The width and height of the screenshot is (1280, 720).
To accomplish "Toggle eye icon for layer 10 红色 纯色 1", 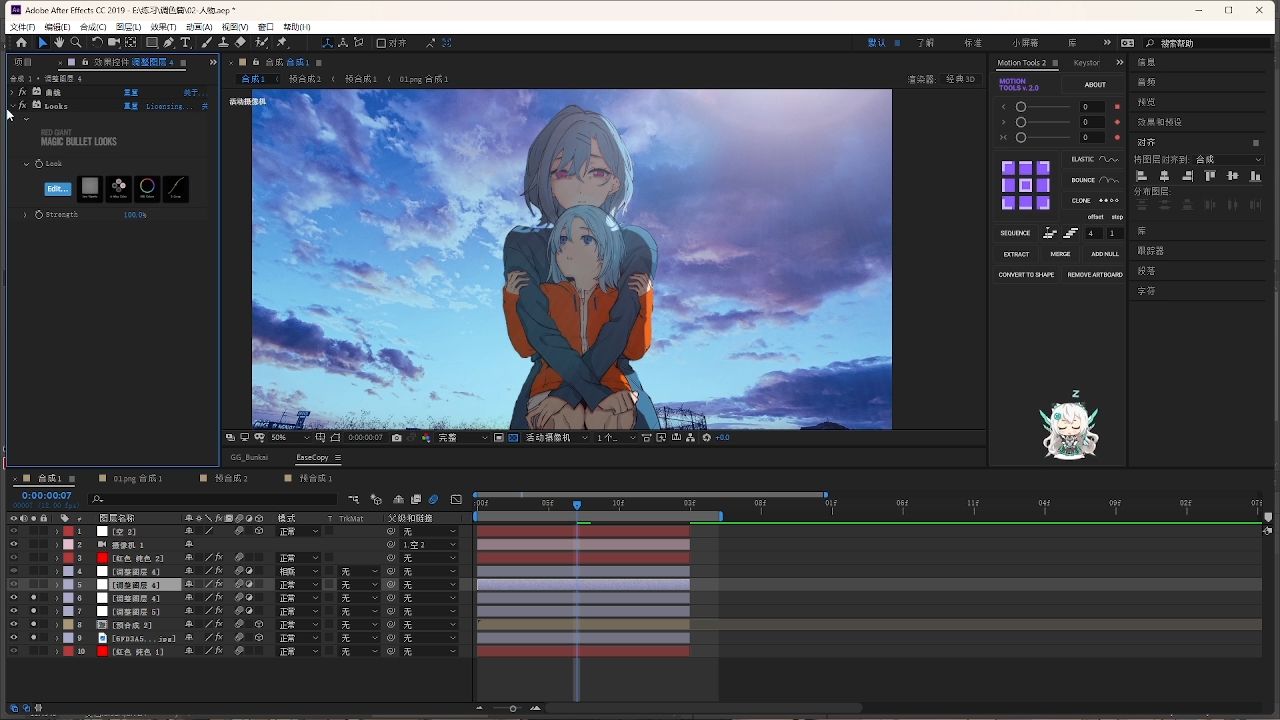I will [14, 651].
